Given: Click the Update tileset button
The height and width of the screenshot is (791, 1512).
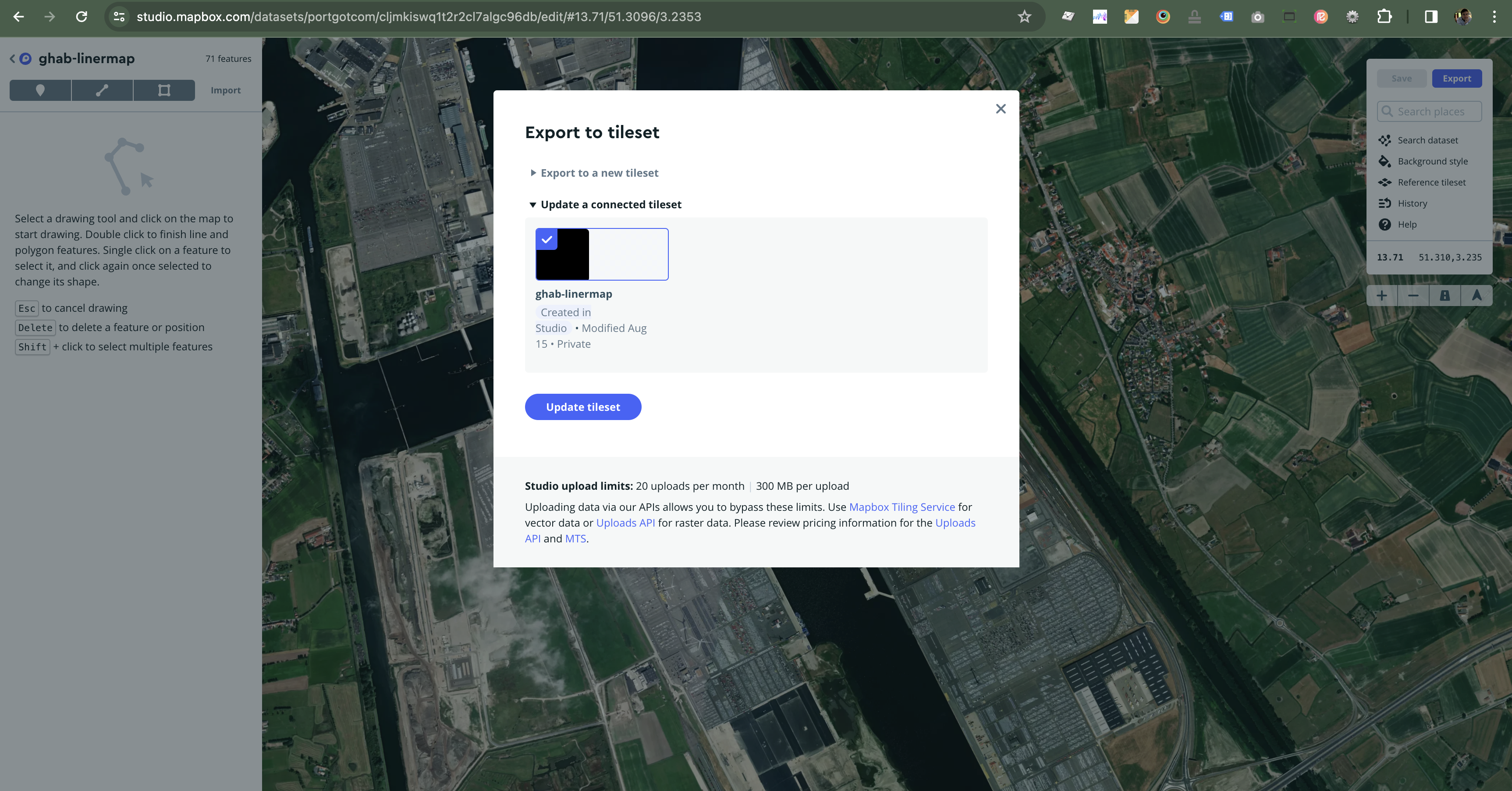Looking at the screenshot, I should tap(582, 407).
